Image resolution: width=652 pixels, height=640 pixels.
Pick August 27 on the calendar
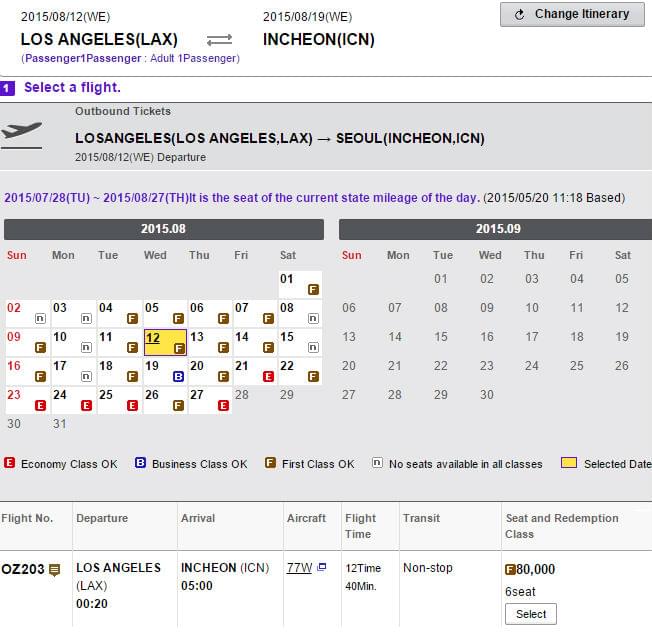pyautogui.click(x=210, y=400)
